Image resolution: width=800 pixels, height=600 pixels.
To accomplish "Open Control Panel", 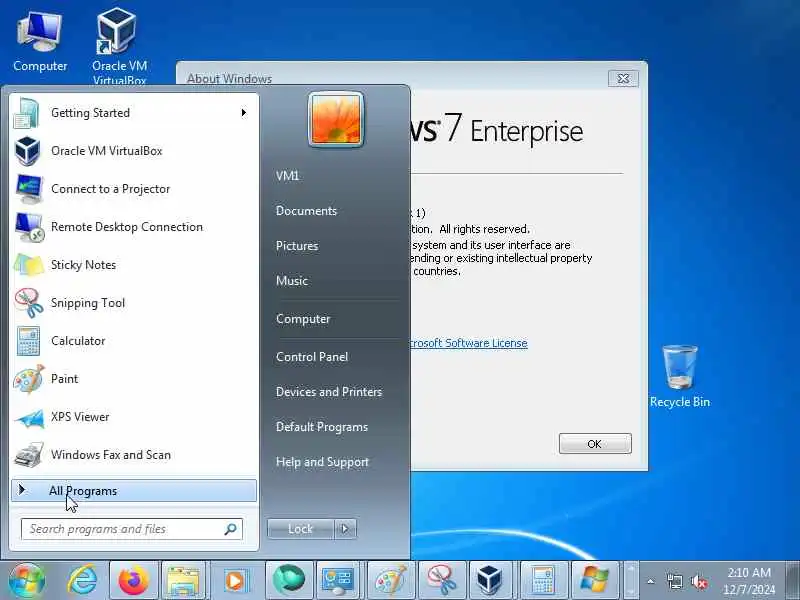I will (312, 357).
